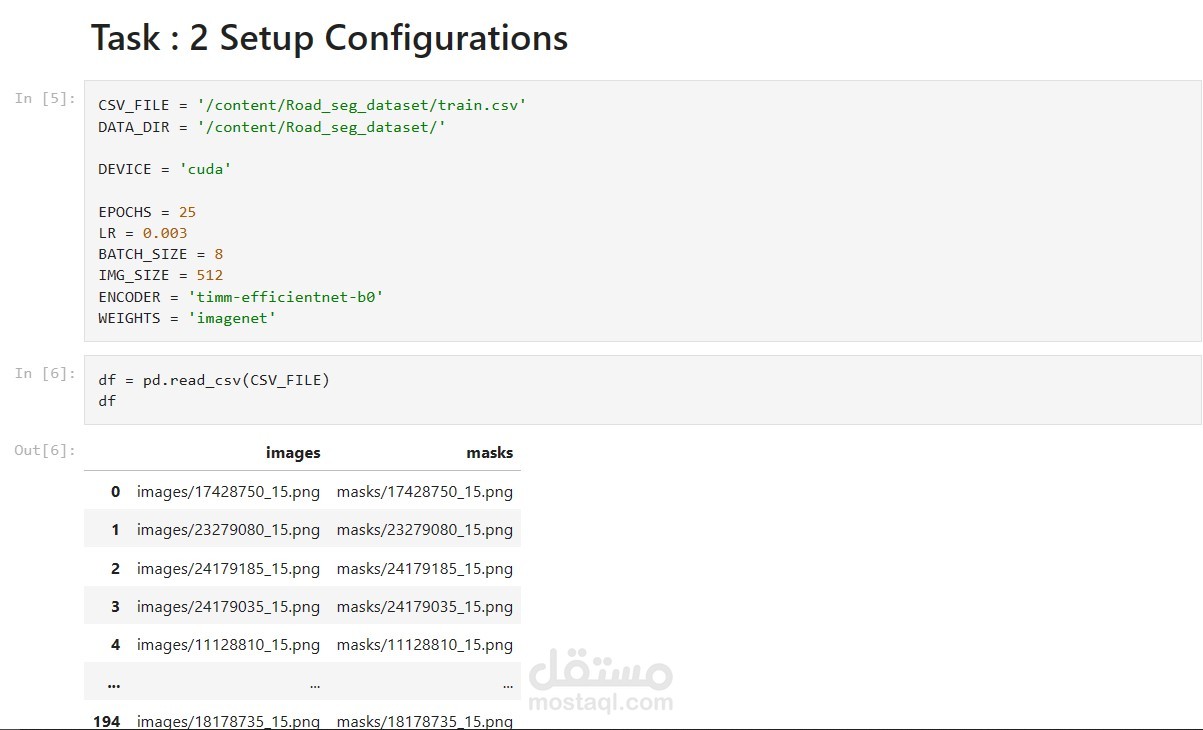Click row 0 images/17428750_15.png cell
Image resolution: width=1203 pixels, height=730 pixels.
click(x=228, y=492)
